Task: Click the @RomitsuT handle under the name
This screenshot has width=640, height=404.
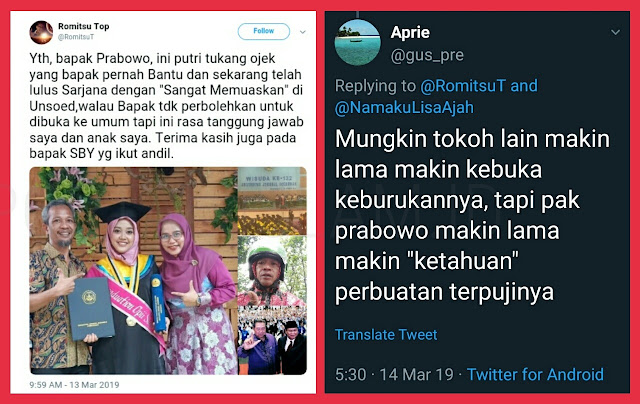Action: (76, 37)
